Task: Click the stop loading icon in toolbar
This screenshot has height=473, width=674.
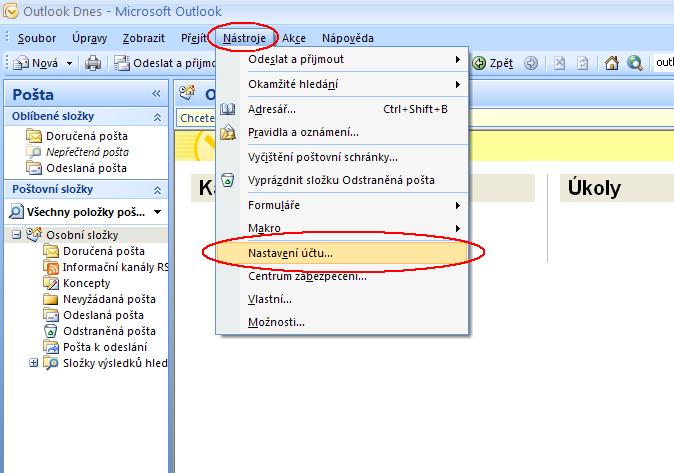Action: tap(559, 63)
